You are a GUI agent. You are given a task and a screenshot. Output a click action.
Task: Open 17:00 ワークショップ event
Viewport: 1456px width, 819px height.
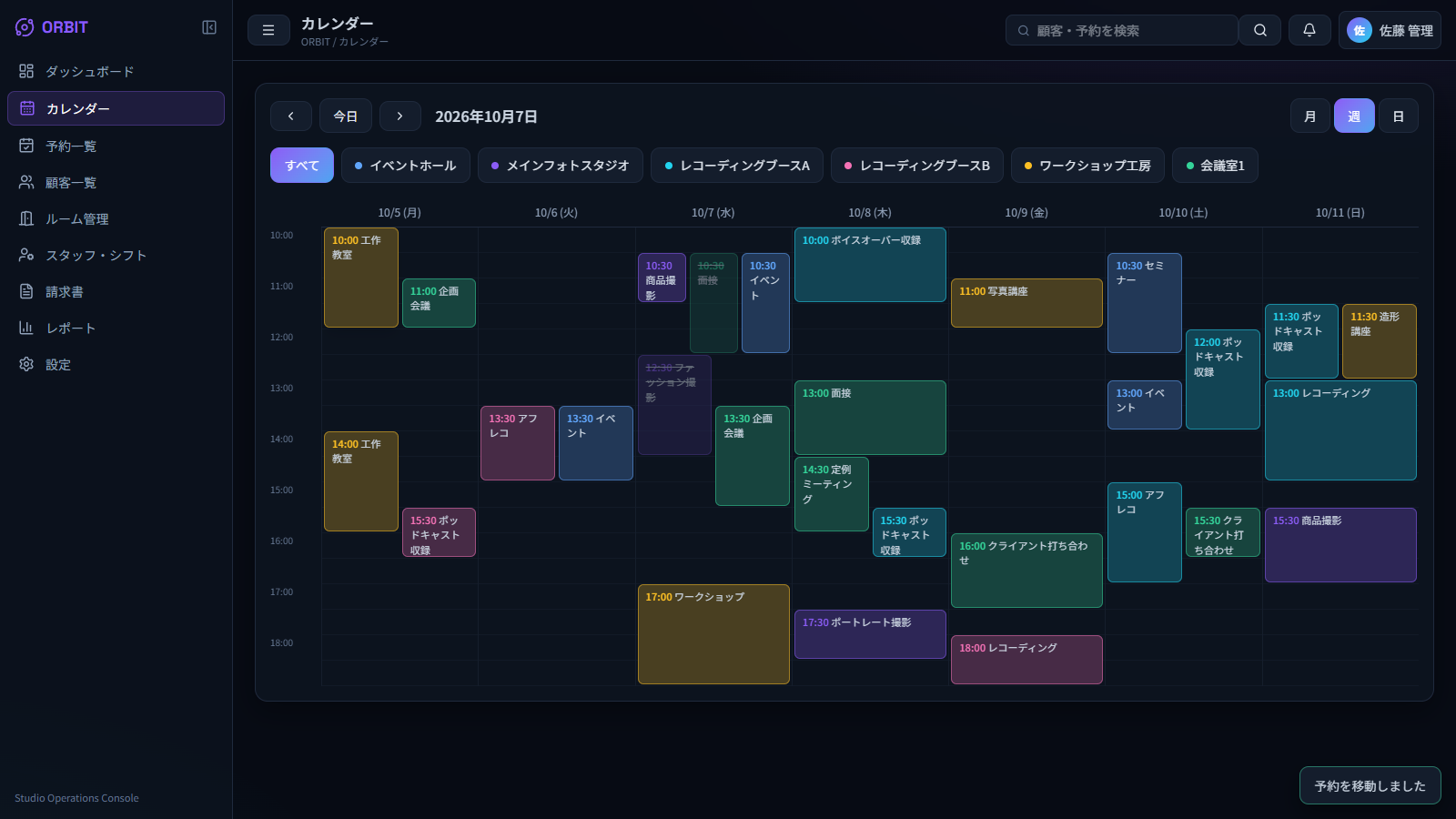pos(713,634)
